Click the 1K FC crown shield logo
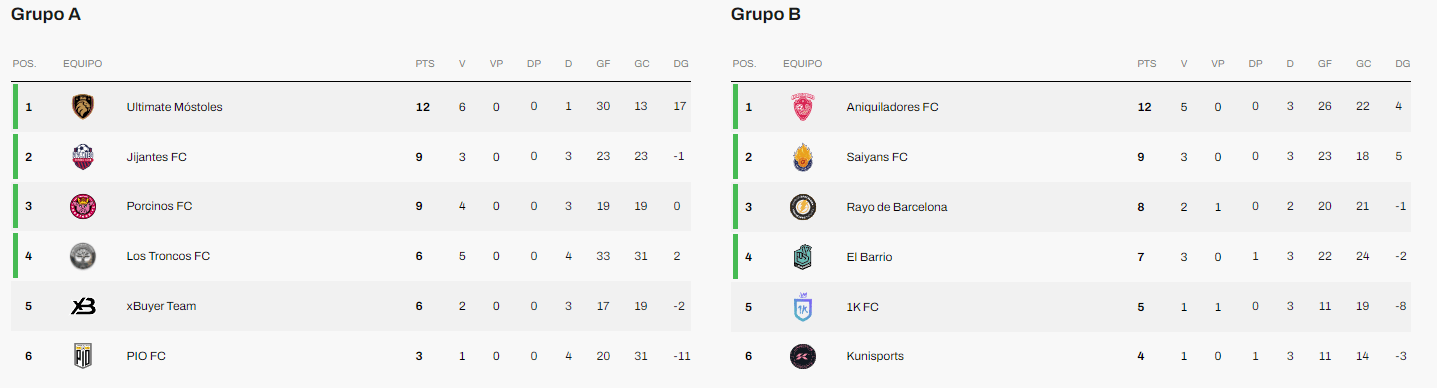Image resolution: width=1437 pixels, height=388 pixels. pos(803,306)
